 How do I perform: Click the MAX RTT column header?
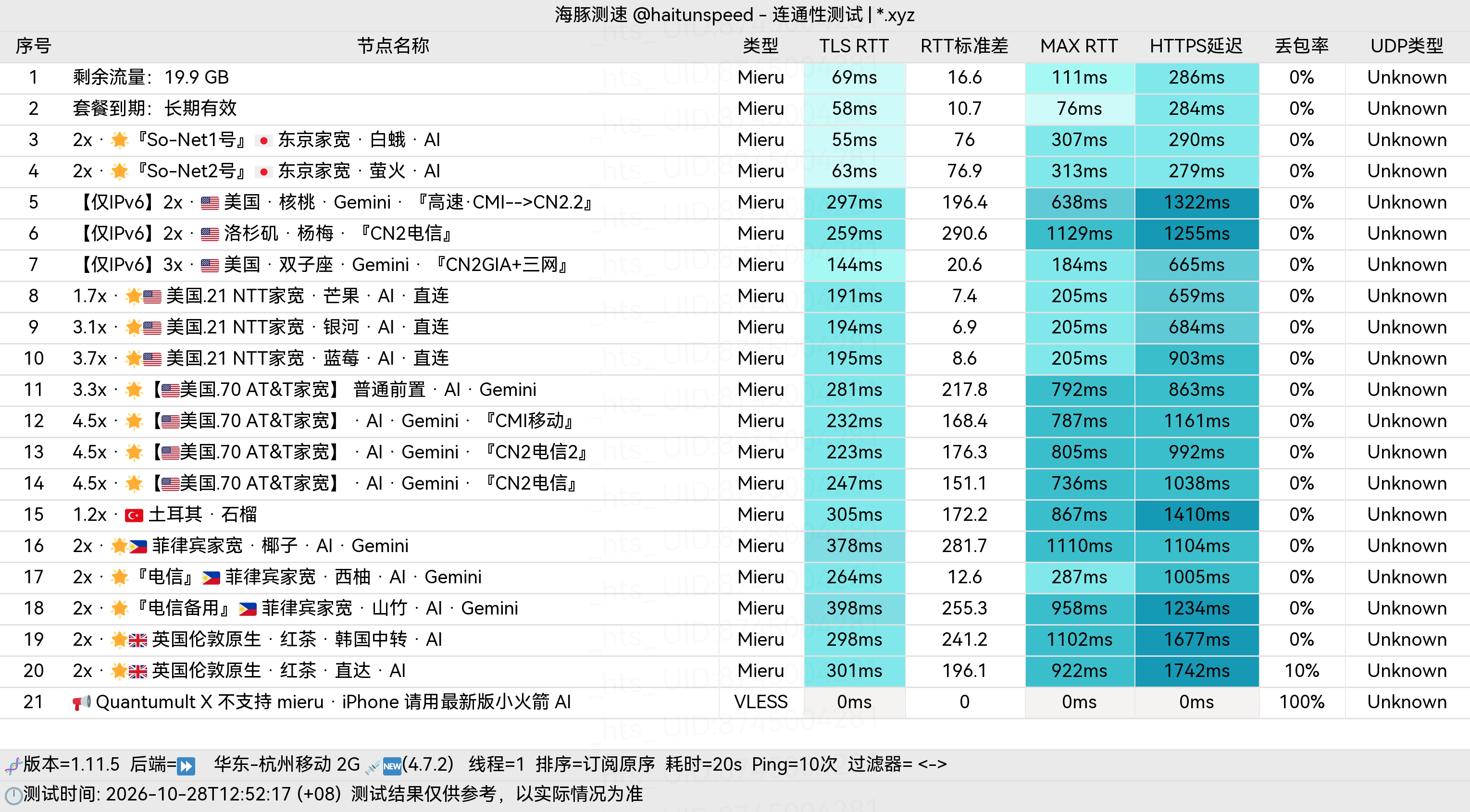tap(1079, 46)
